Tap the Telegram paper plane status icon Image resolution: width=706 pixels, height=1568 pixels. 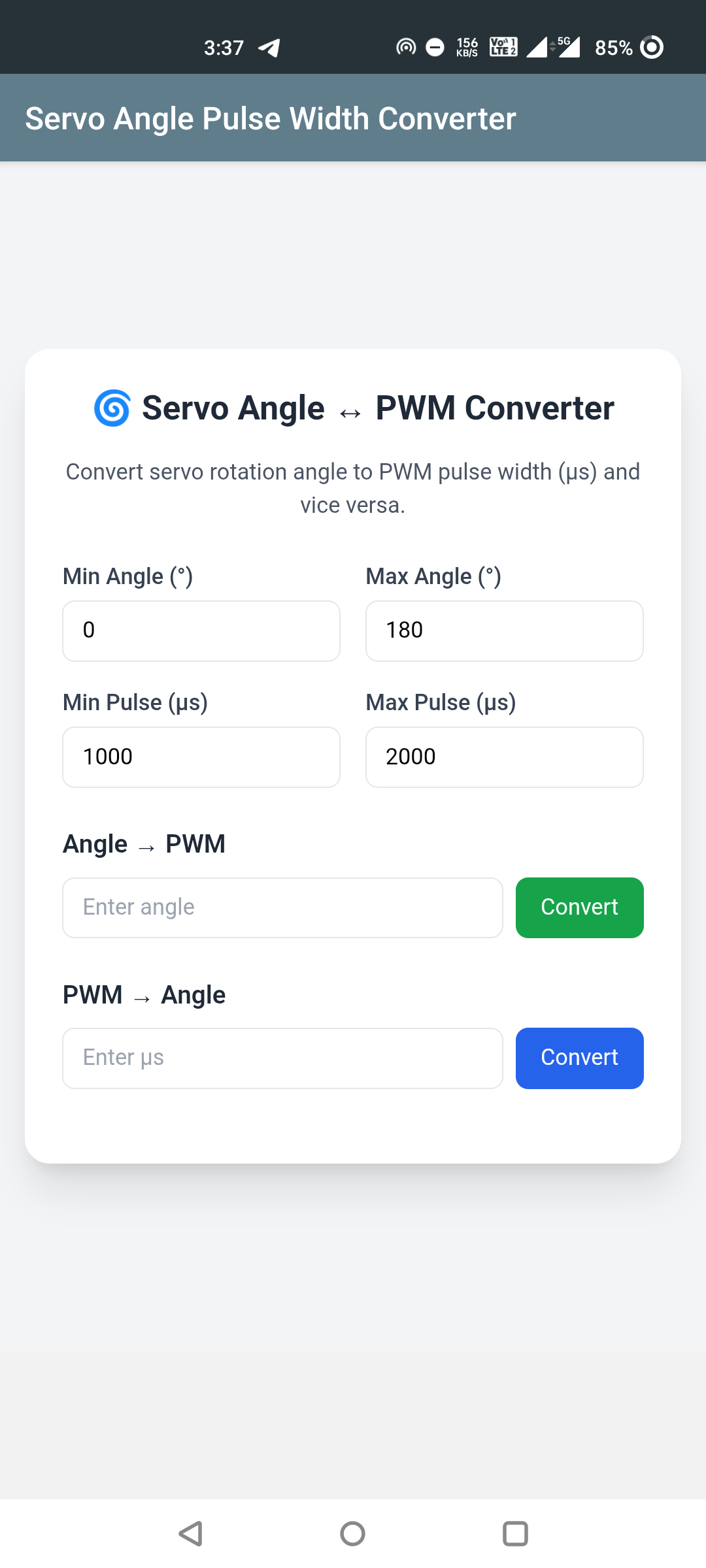[x=269, y=48]
